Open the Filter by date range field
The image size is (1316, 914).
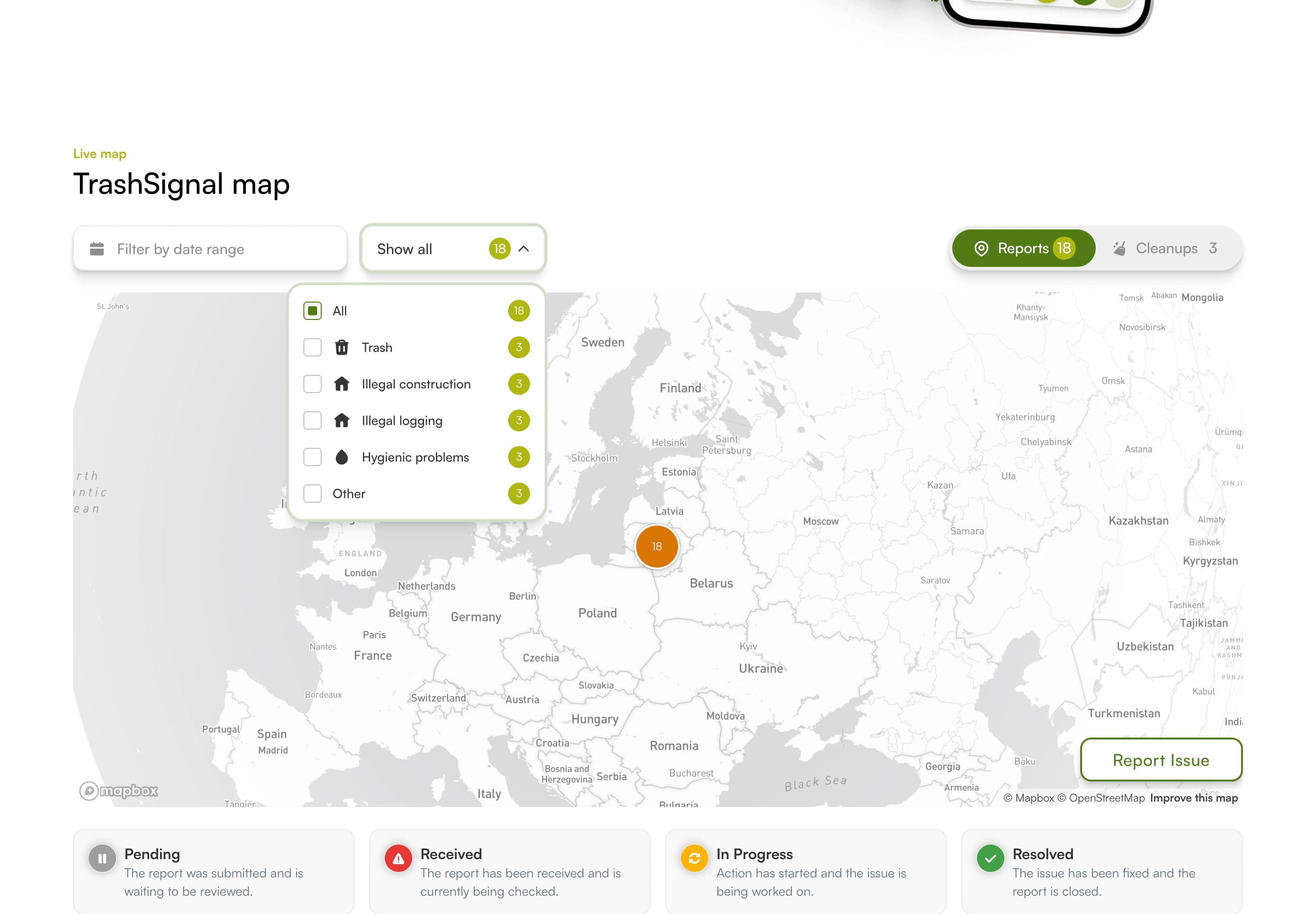pos(210,249)
